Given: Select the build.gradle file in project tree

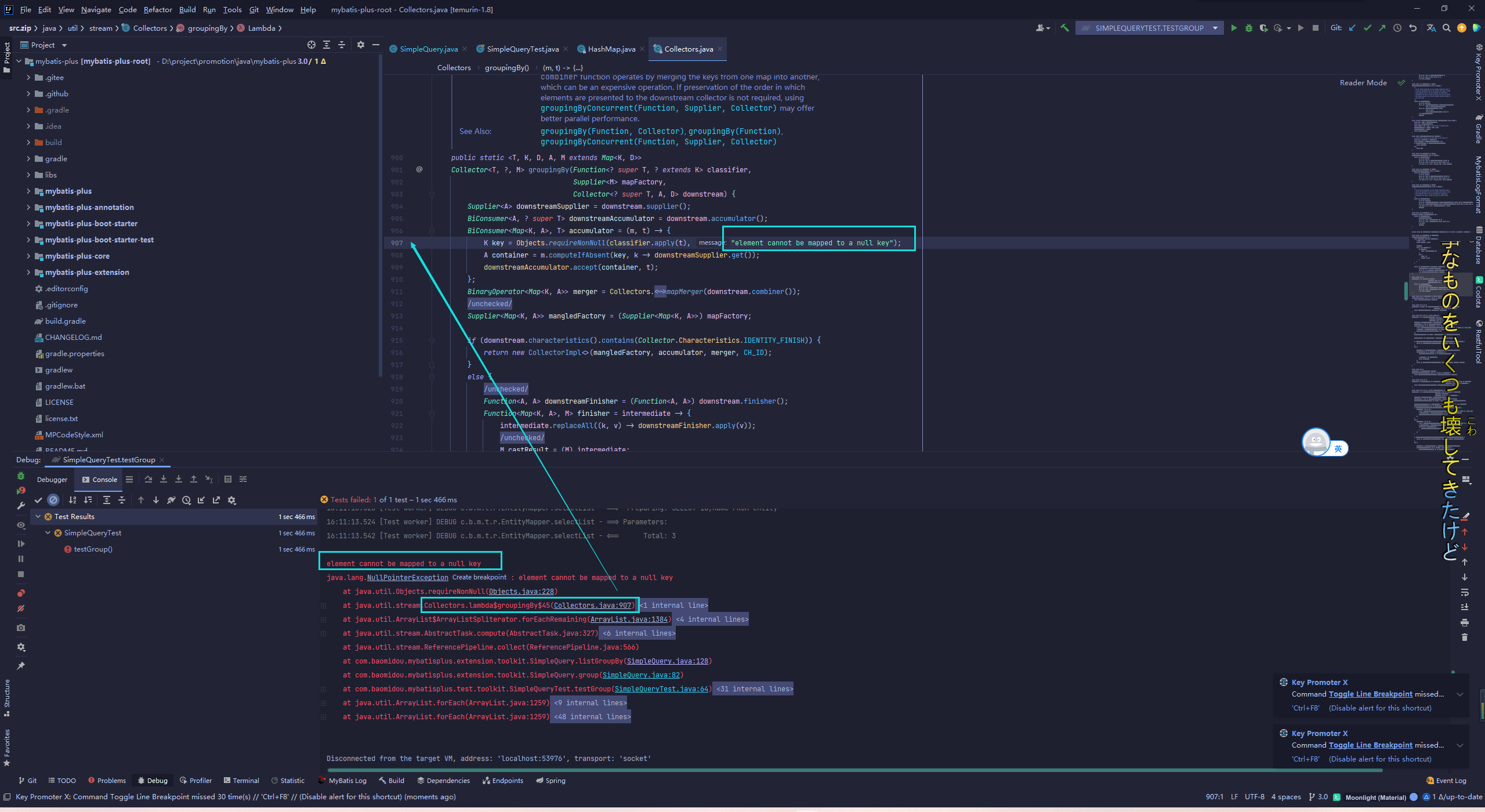Looking at the screenshot, I should (x=65, y=321).
